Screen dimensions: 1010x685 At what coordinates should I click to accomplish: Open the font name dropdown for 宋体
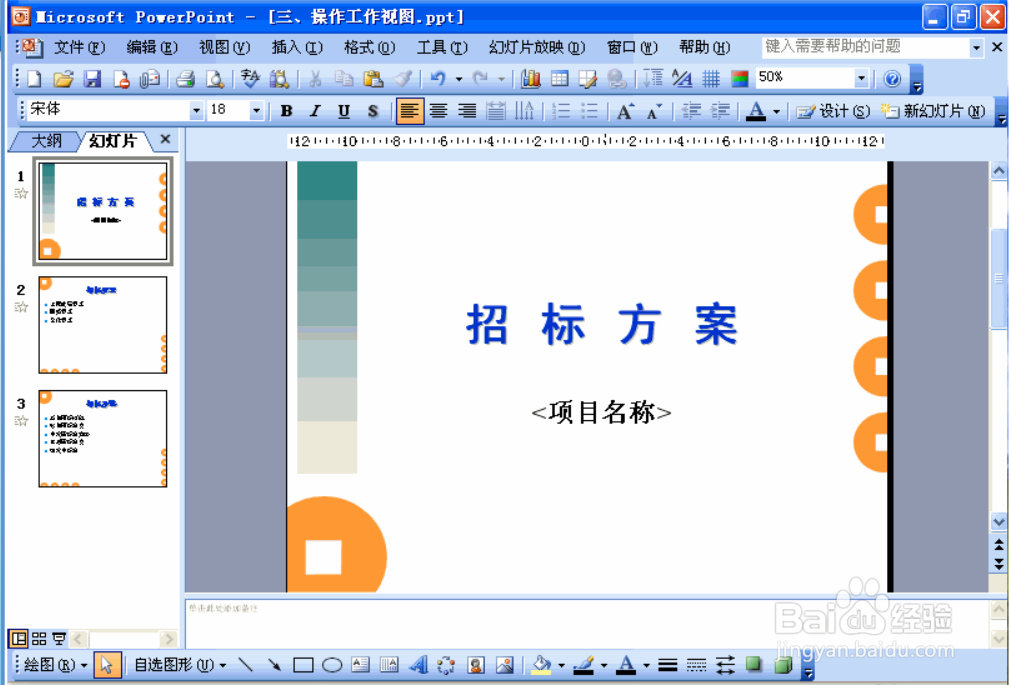point(196,111)
